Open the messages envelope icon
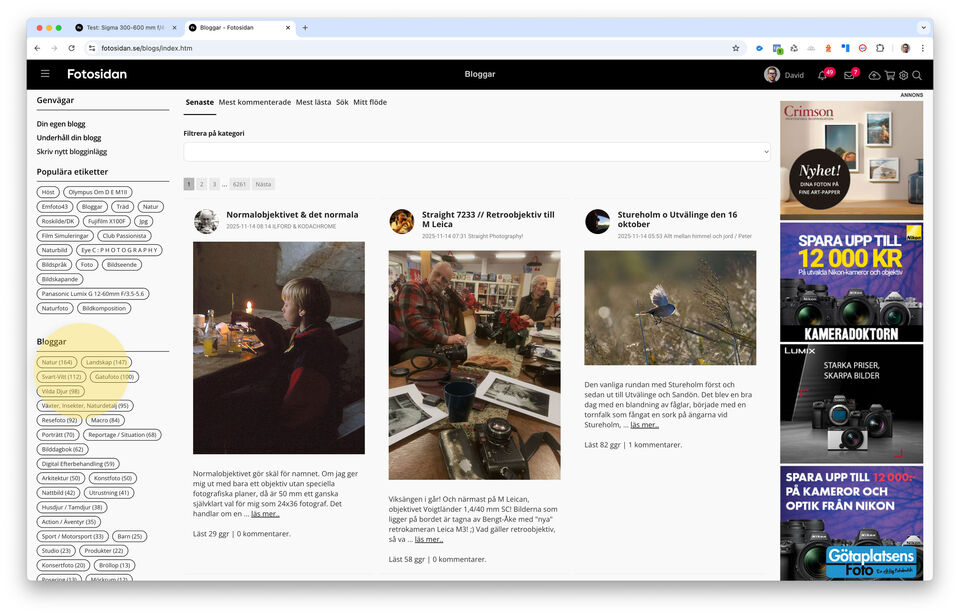The image size is (960, 616). 848,75
